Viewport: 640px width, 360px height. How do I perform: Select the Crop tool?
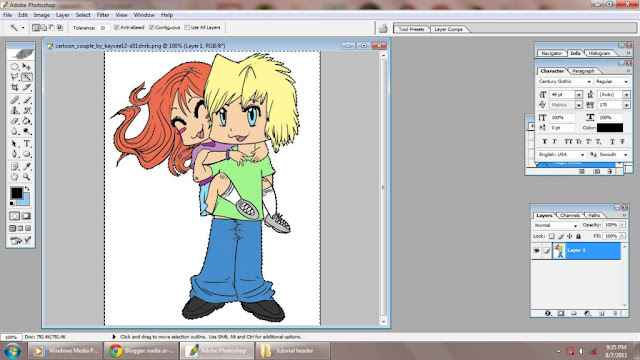[x=15, y=87]
